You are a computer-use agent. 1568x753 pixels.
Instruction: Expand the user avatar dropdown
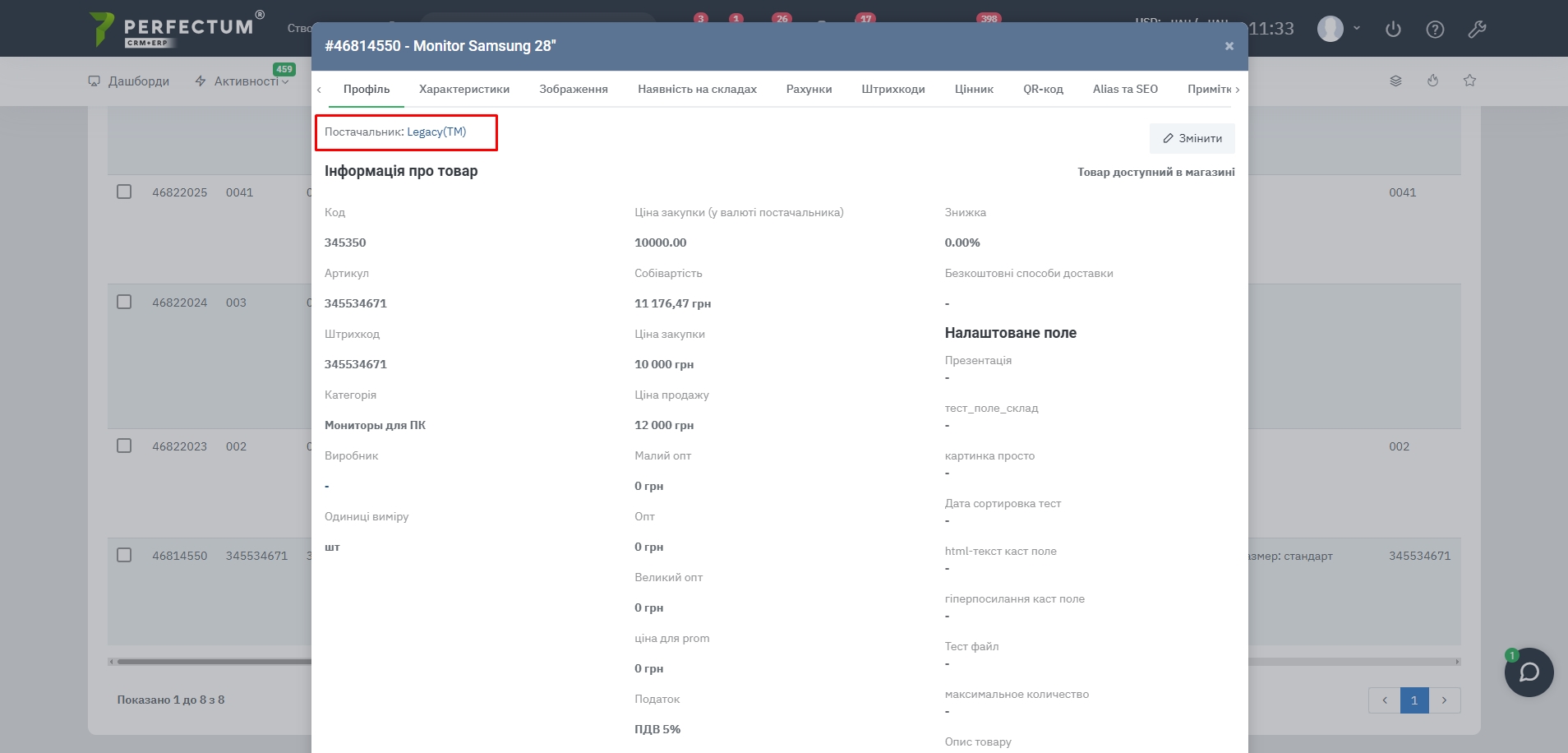[x=1340, y=29]
